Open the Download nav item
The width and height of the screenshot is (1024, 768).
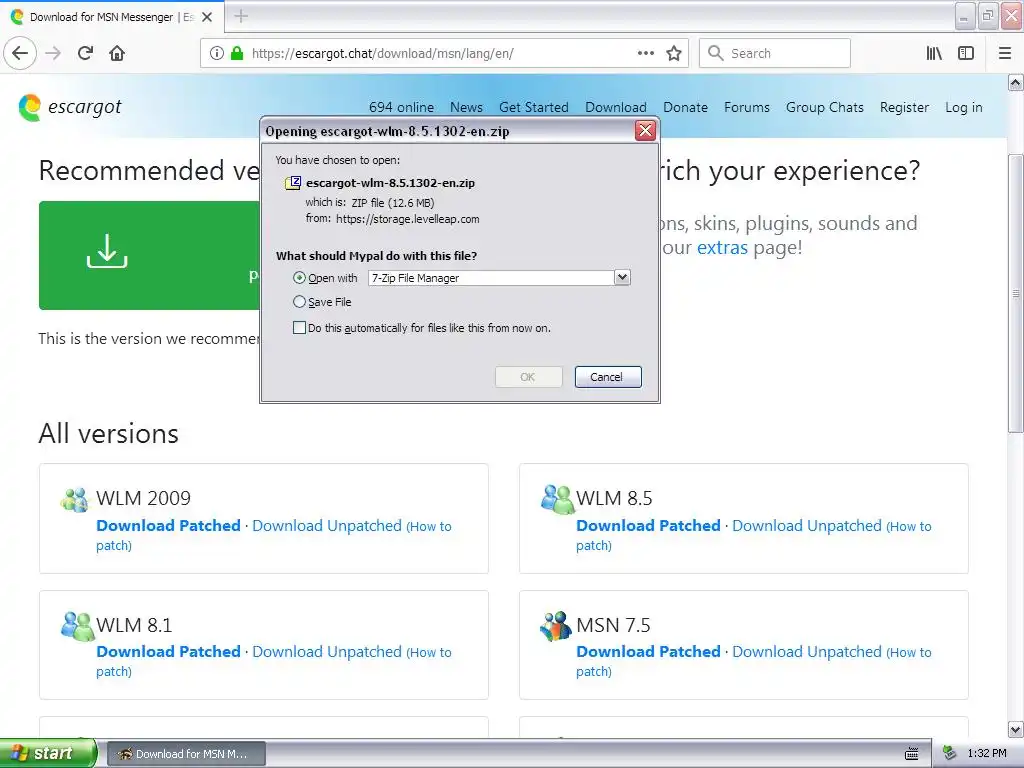pyautogui.click(x=616, y=107)
